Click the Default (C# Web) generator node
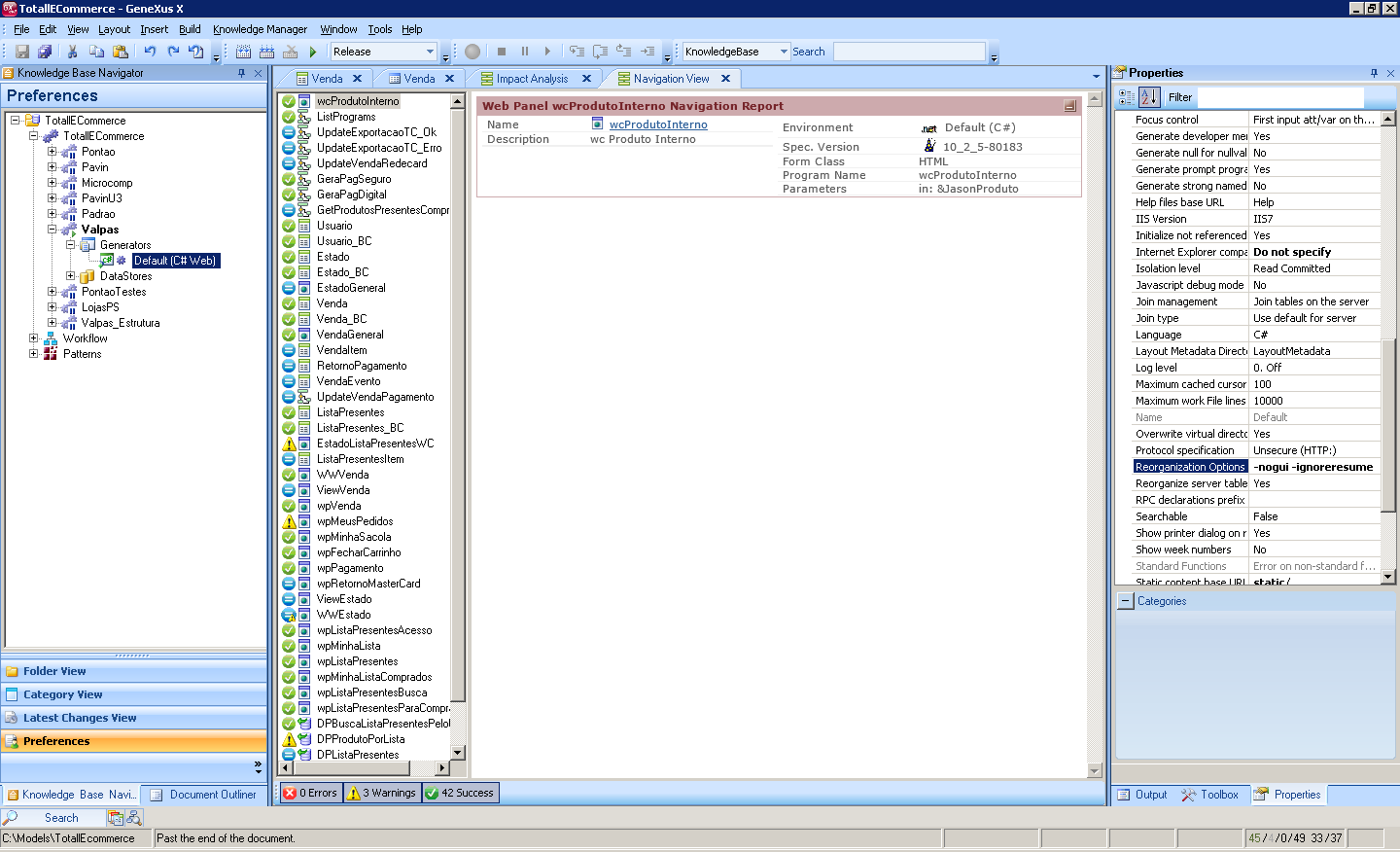The image size is (1400, 852). (x=175, y=261)
